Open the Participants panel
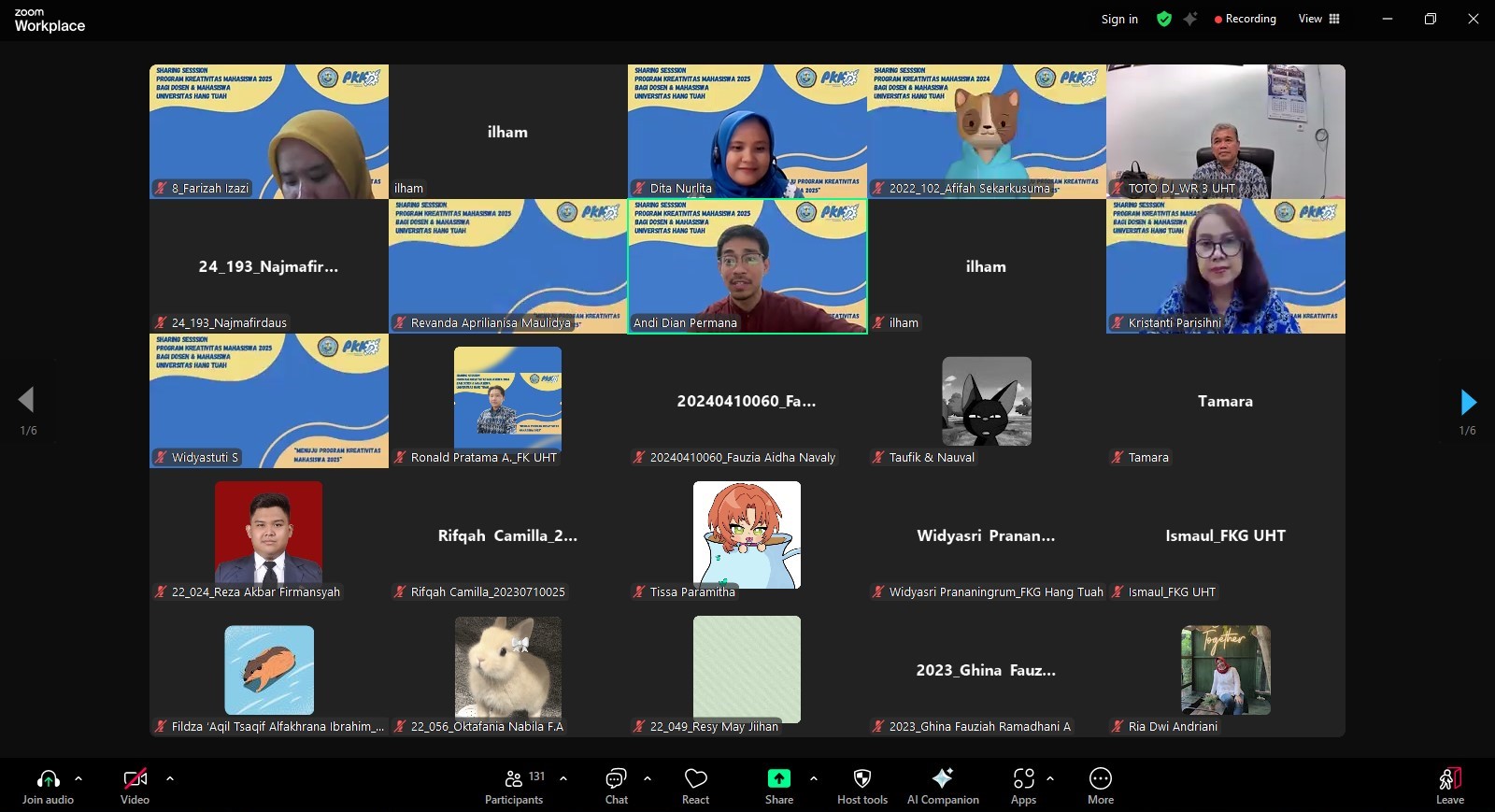Image resolution: width=1495 pixels, height=812 pixels. pyautogui.click(x=514, y=786)
